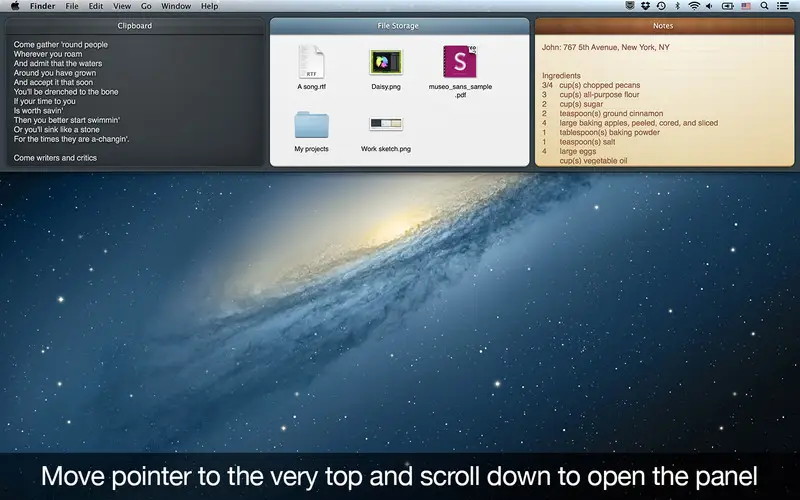Select the museo_sans_sample.pdf file icon
Viewport: 800px width, 500px height.
tap(460, 62)
